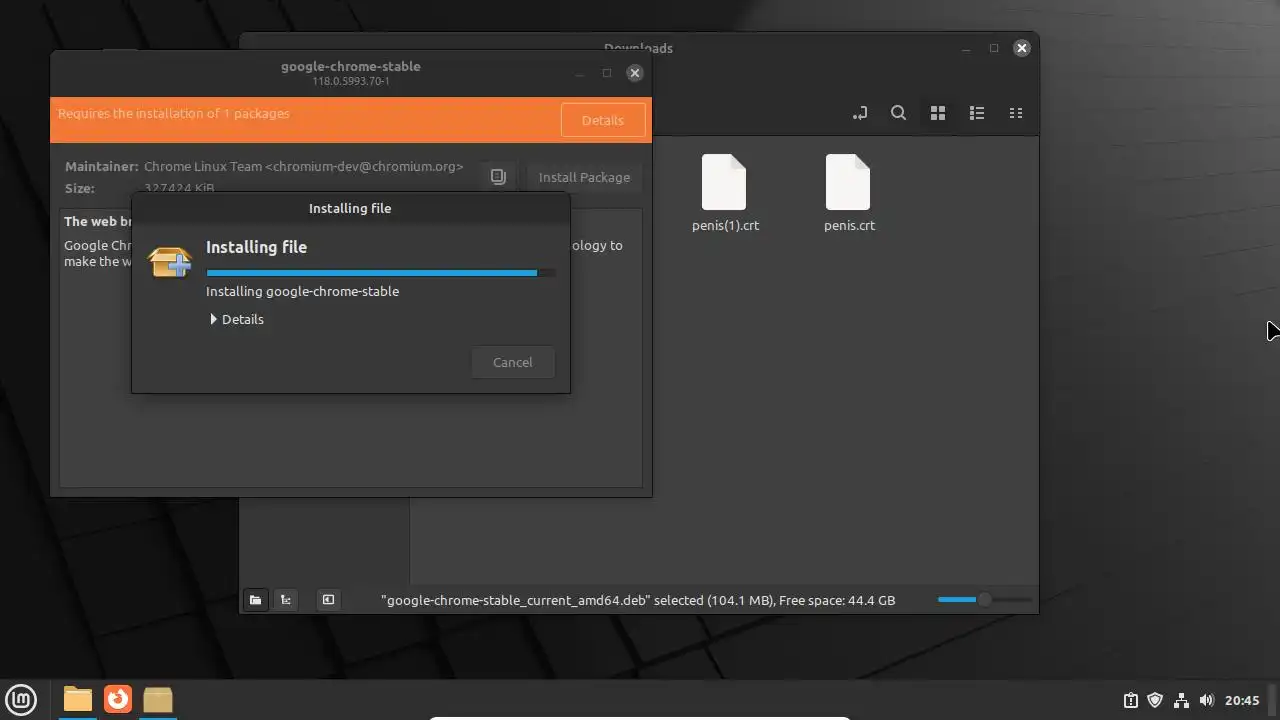Launch Firefox from the taskbar
Screen dimensions: 1280x720
(118, 699)
